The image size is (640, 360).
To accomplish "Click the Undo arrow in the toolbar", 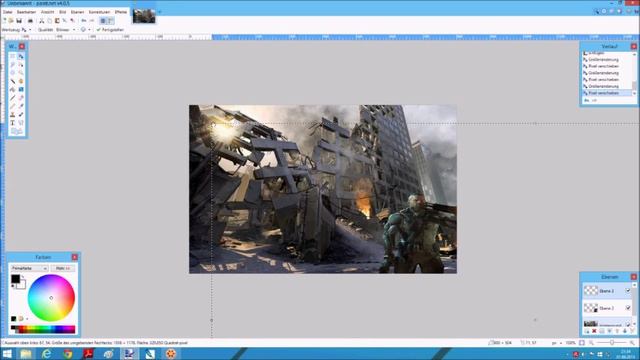I will coord(84,20).
